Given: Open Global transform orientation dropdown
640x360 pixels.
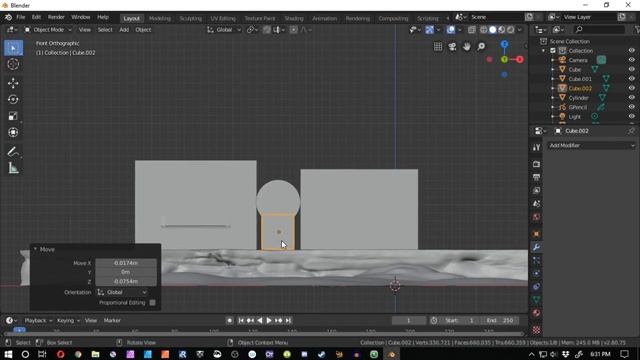Looking at the screenshot, I should click(x=224, y=30).
